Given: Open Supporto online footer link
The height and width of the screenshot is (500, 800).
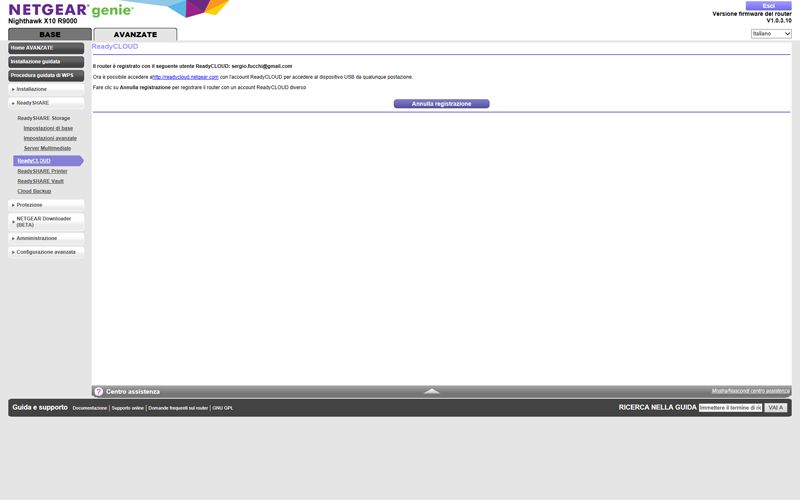Looking at the screenshot, I should [128, 408].
